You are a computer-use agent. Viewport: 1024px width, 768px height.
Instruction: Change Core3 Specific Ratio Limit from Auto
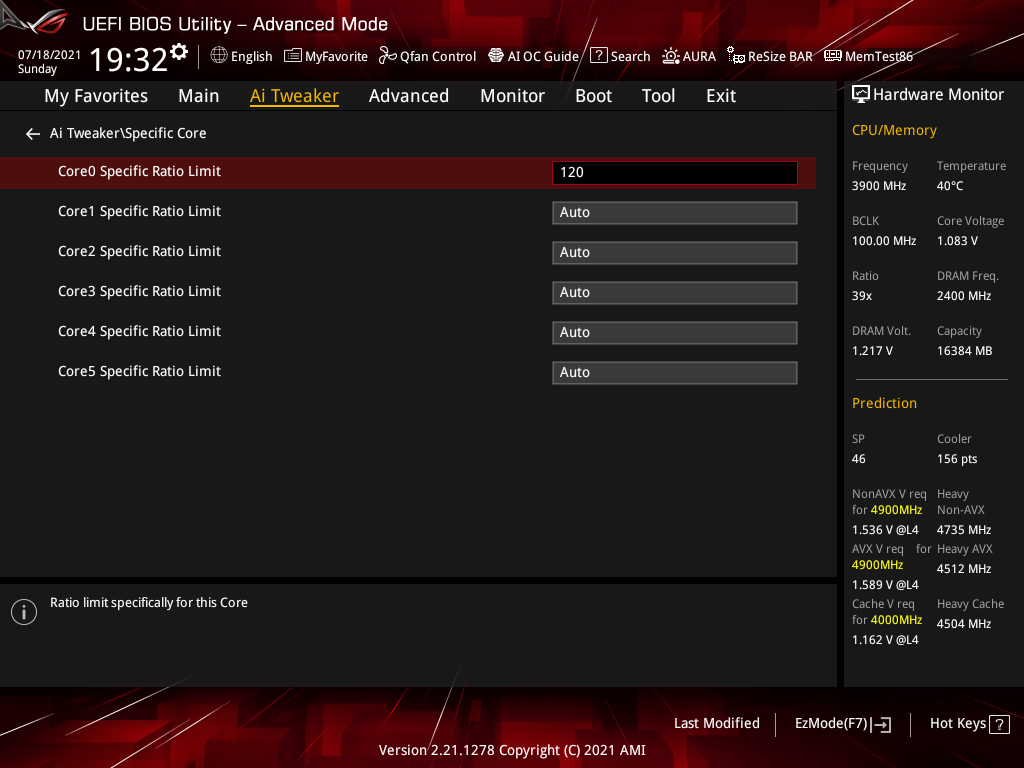coord(674,292)
